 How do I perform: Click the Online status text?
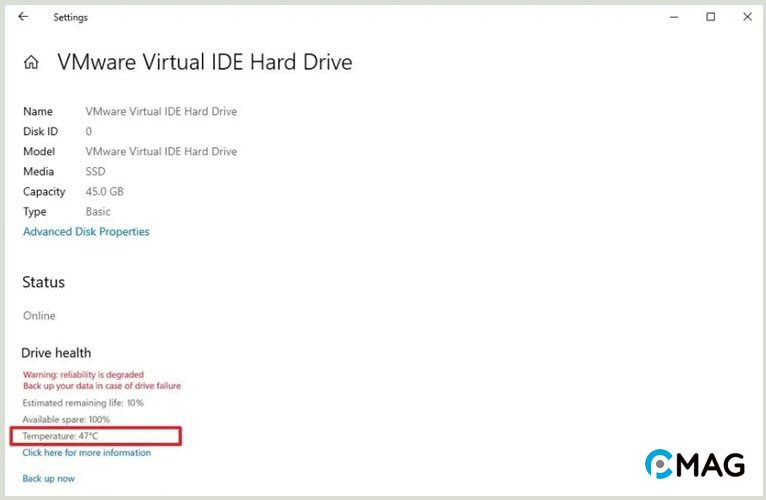[x=39, y=316]
